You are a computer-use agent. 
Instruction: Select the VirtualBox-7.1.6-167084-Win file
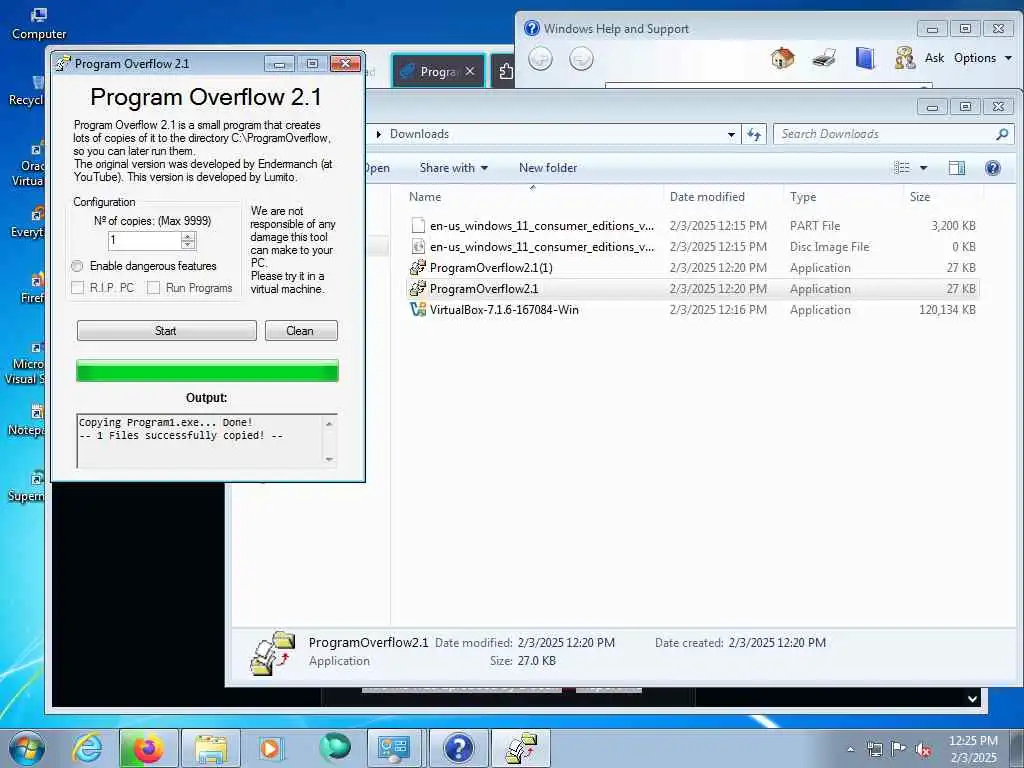point(692,309)
